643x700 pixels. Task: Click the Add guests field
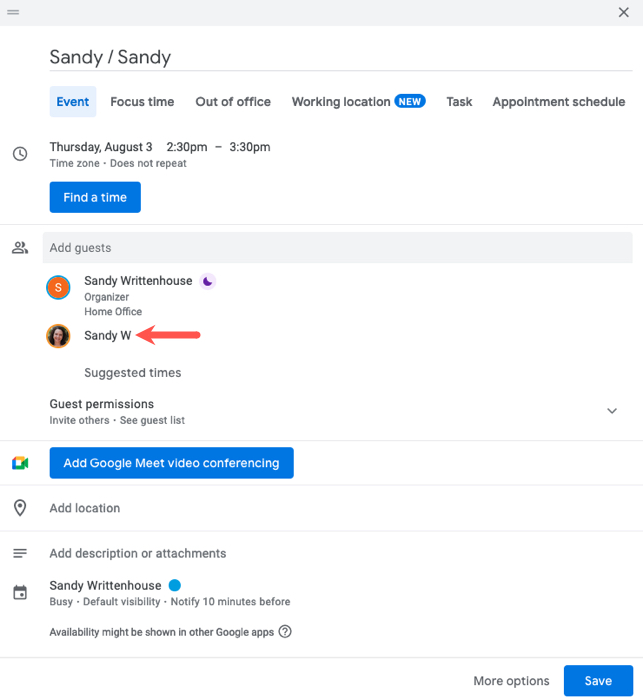(338, 248)
